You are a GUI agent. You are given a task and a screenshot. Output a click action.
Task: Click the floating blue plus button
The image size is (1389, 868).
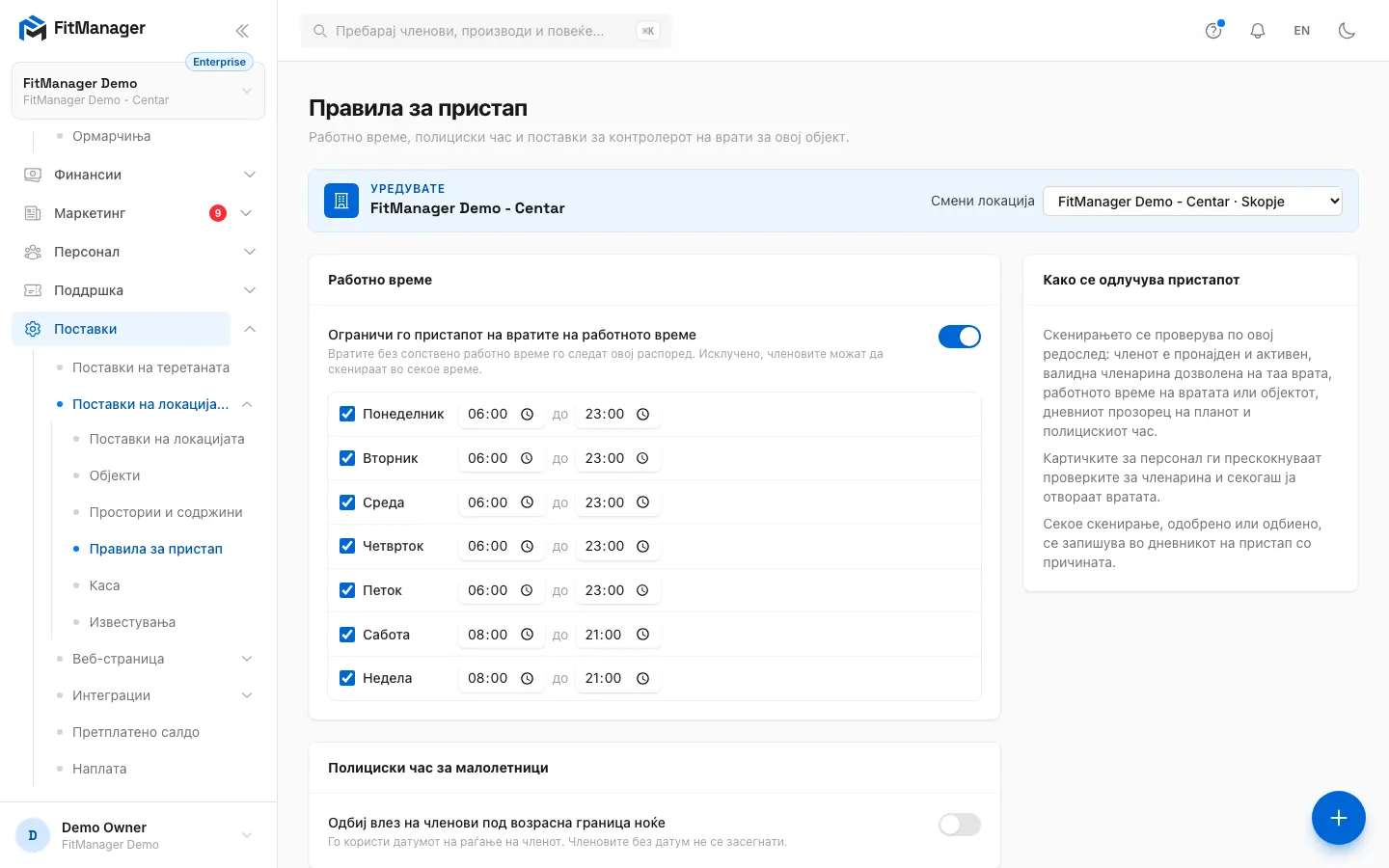tap(1339, 818)
